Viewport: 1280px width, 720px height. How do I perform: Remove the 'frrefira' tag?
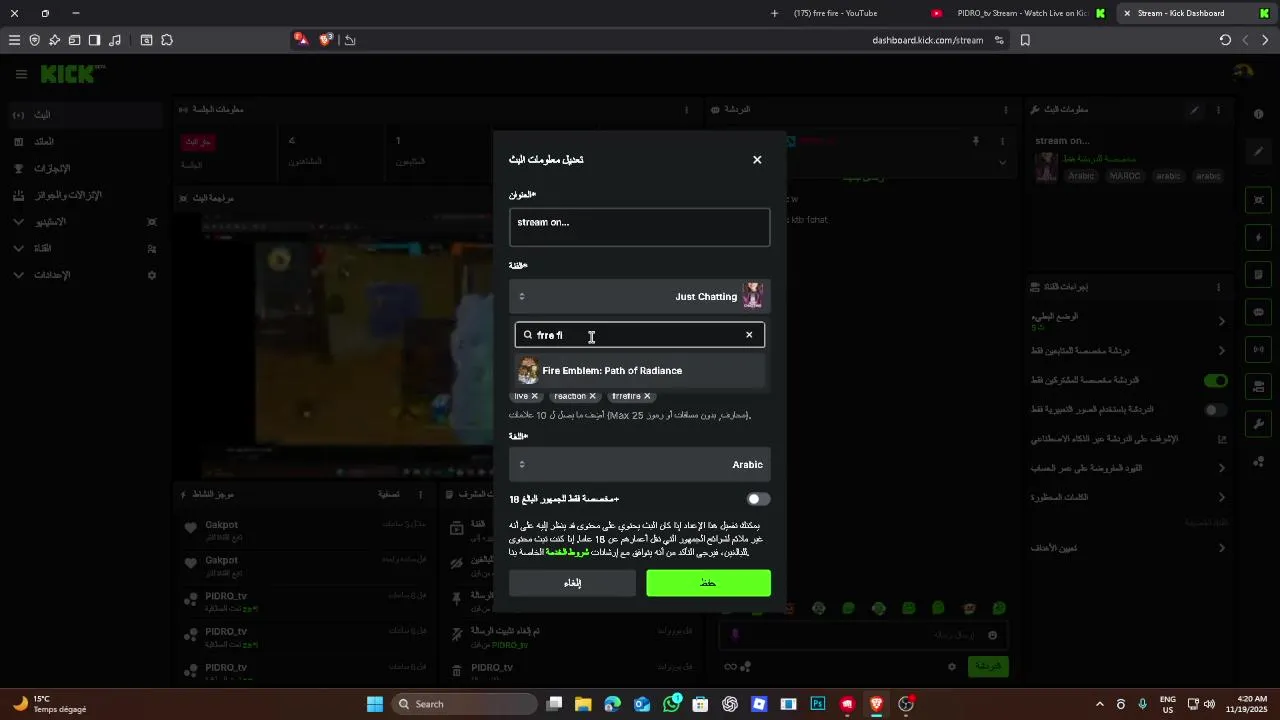[647, 396]
